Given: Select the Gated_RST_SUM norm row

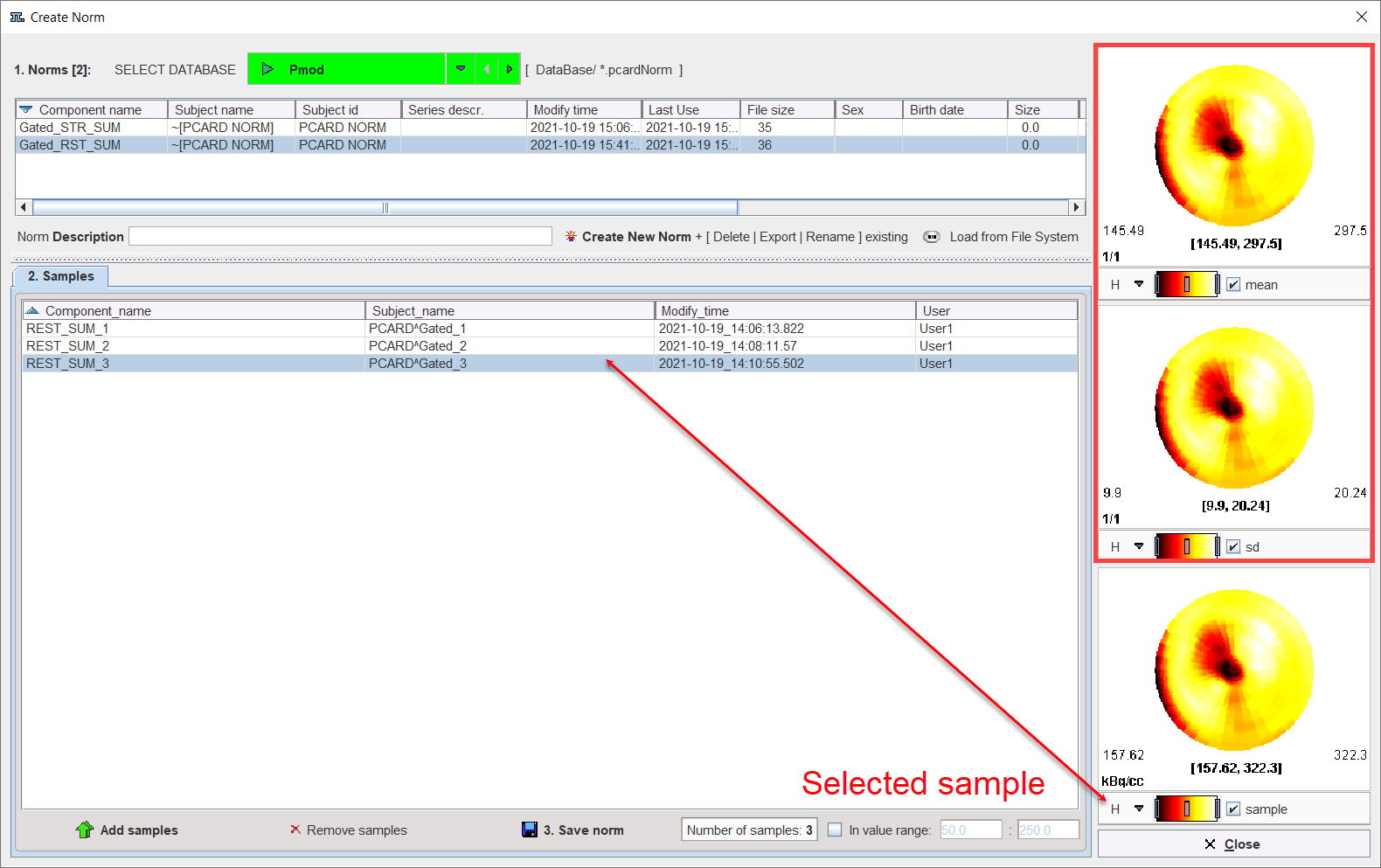Looking at the screenshot, I should click(x=550, y=145).
